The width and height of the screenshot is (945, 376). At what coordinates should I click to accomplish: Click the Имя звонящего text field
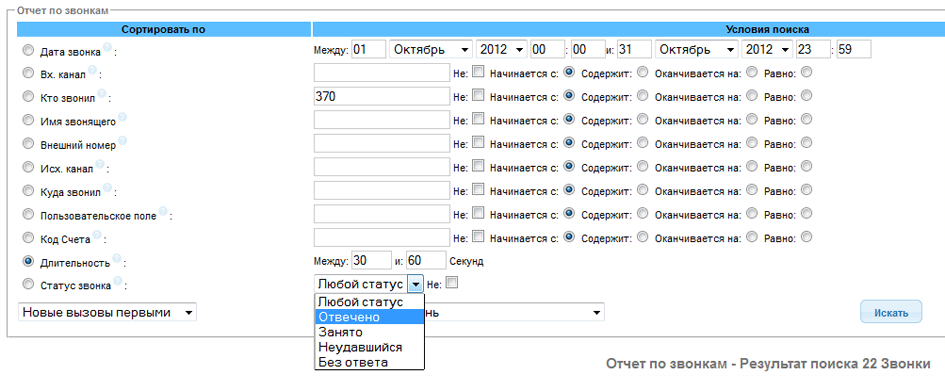pyautogui.click(x=382, y=119)
